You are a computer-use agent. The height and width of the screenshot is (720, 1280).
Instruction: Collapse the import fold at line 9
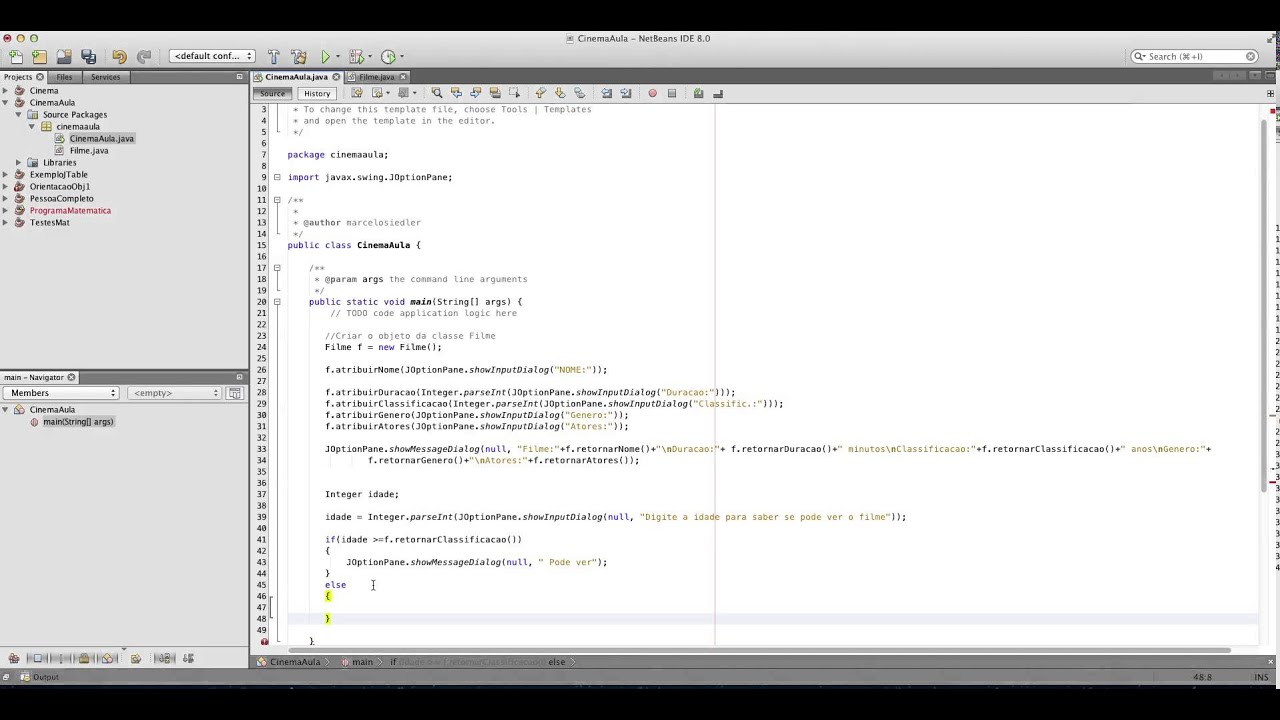pos(277,177)
